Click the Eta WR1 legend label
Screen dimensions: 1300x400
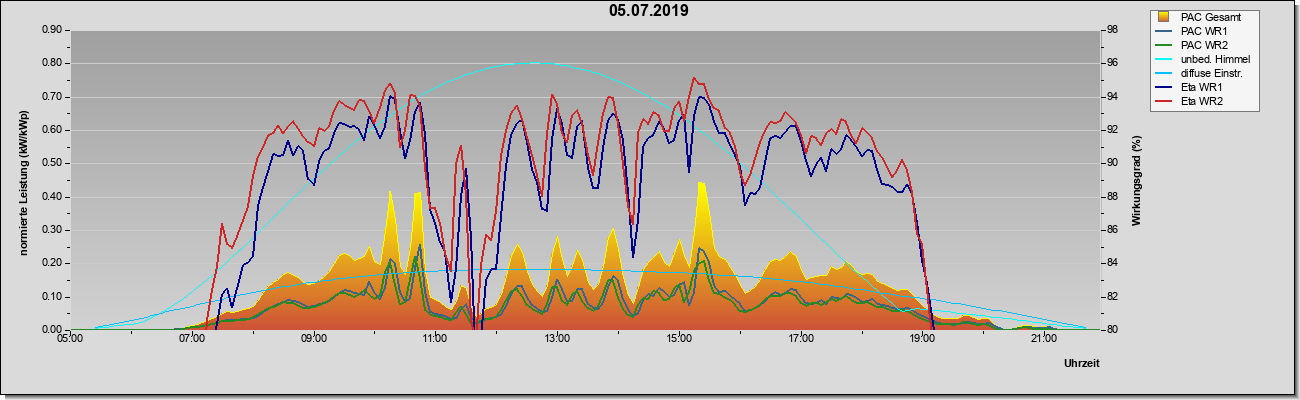pos(1201,87)
